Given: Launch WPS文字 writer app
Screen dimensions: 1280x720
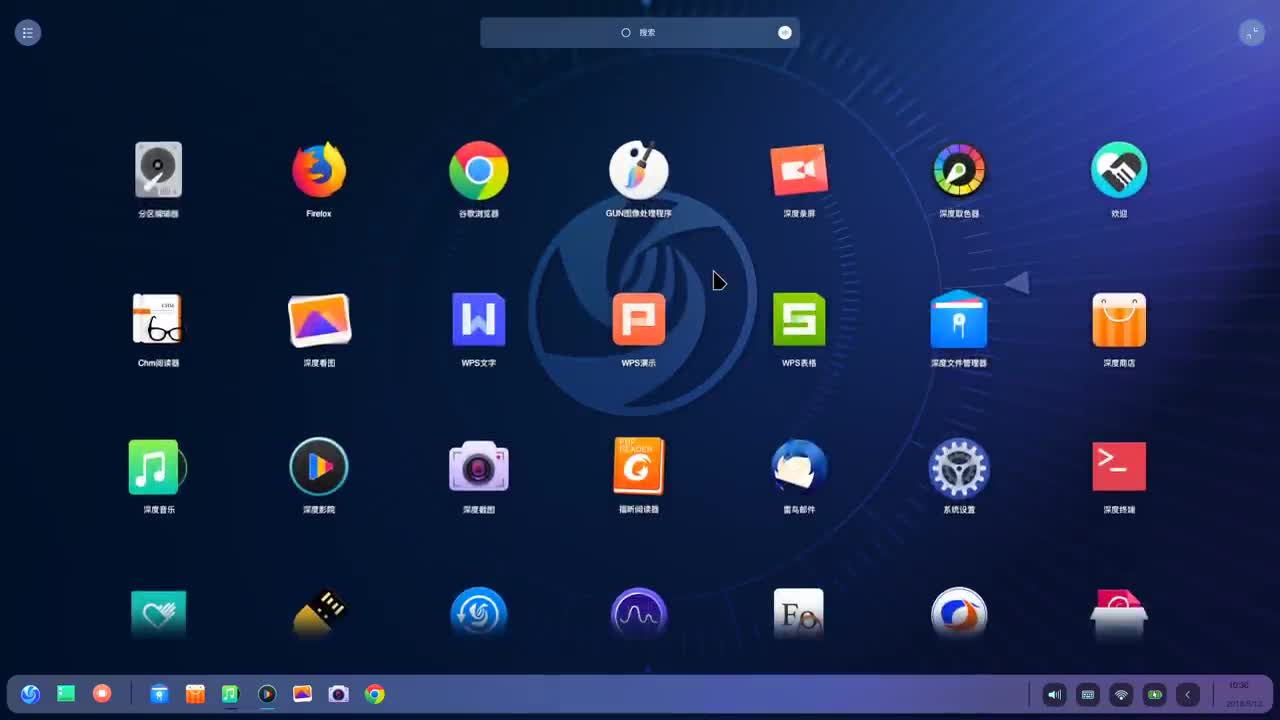Looking at the screenshot, I should point(478,319).
